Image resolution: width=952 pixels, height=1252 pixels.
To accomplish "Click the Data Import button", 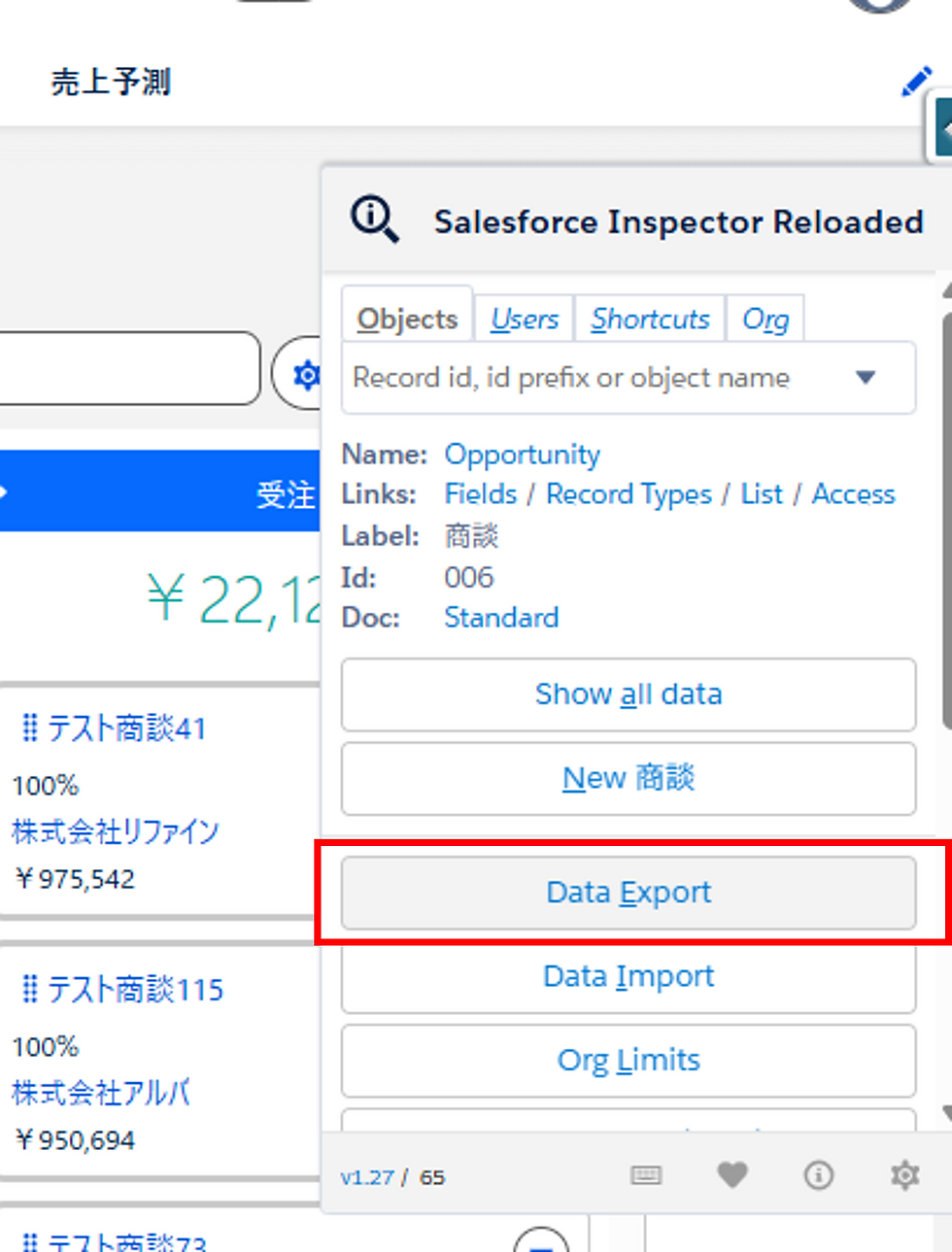I will click(x=629, y=976).
